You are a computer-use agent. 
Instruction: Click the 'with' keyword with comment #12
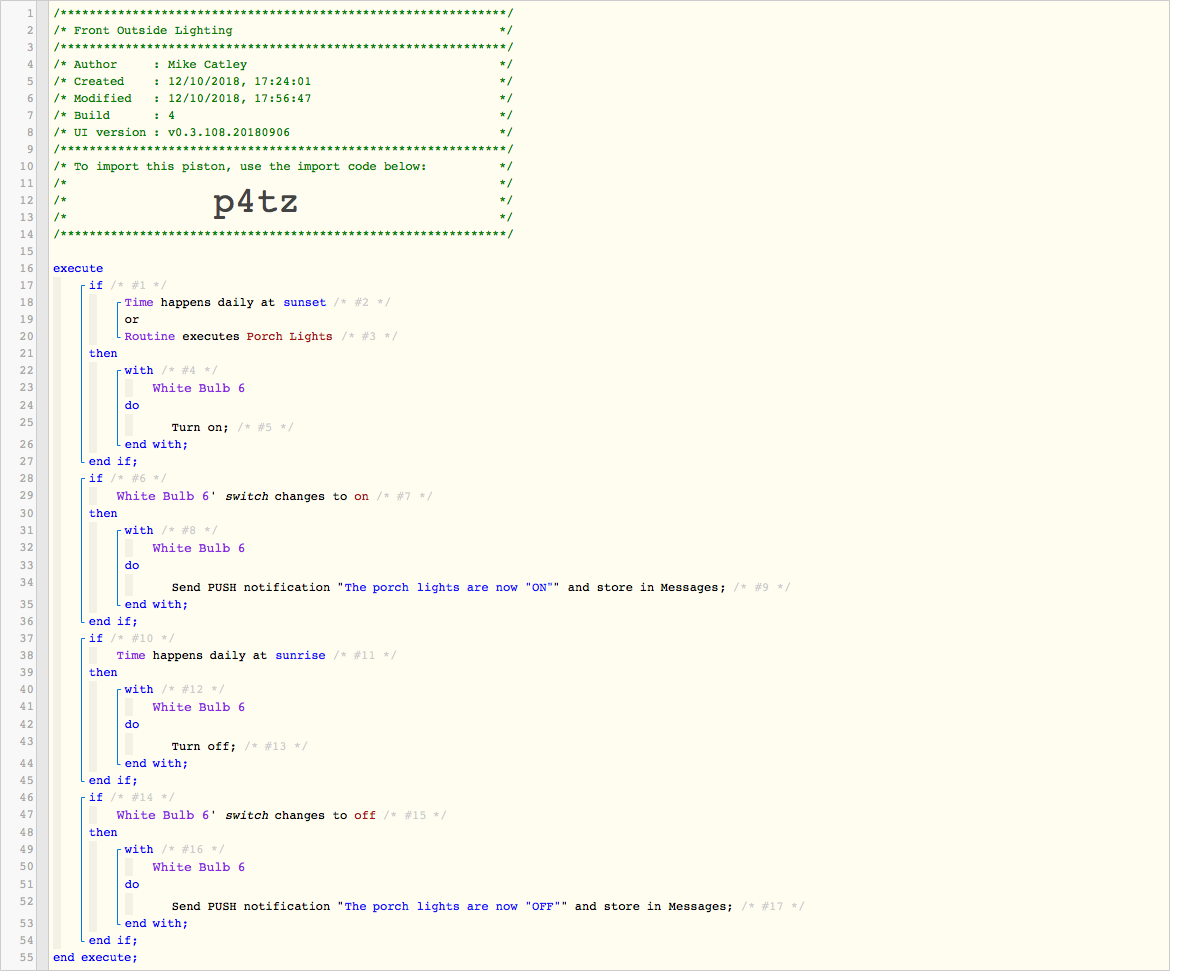click(x=139, y=689)
